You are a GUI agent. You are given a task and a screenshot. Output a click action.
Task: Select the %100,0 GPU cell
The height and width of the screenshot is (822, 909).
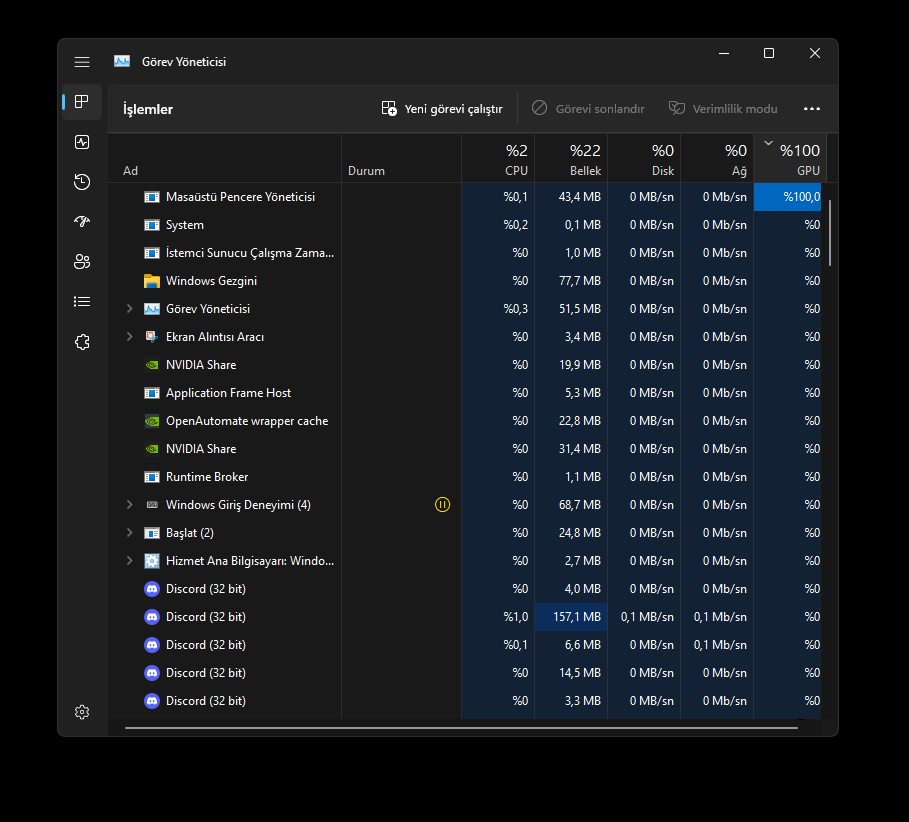[787, 197]
